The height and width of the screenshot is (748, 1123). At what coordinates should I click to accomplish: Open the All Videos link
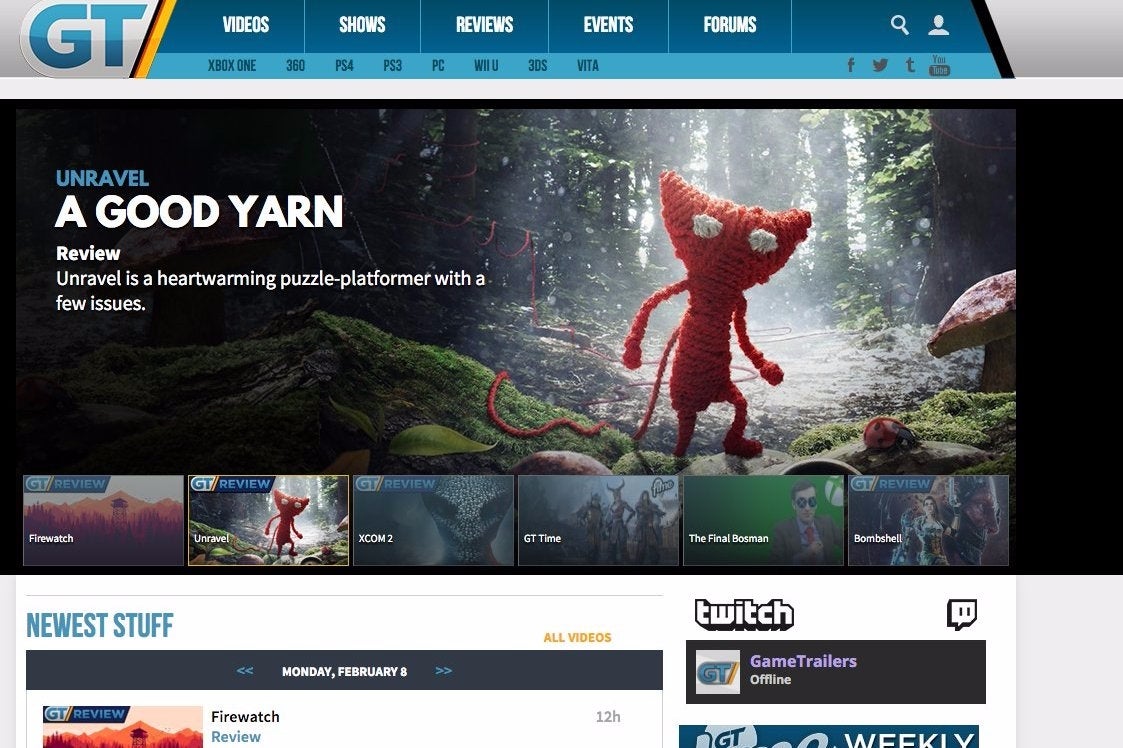pos(577,638)
